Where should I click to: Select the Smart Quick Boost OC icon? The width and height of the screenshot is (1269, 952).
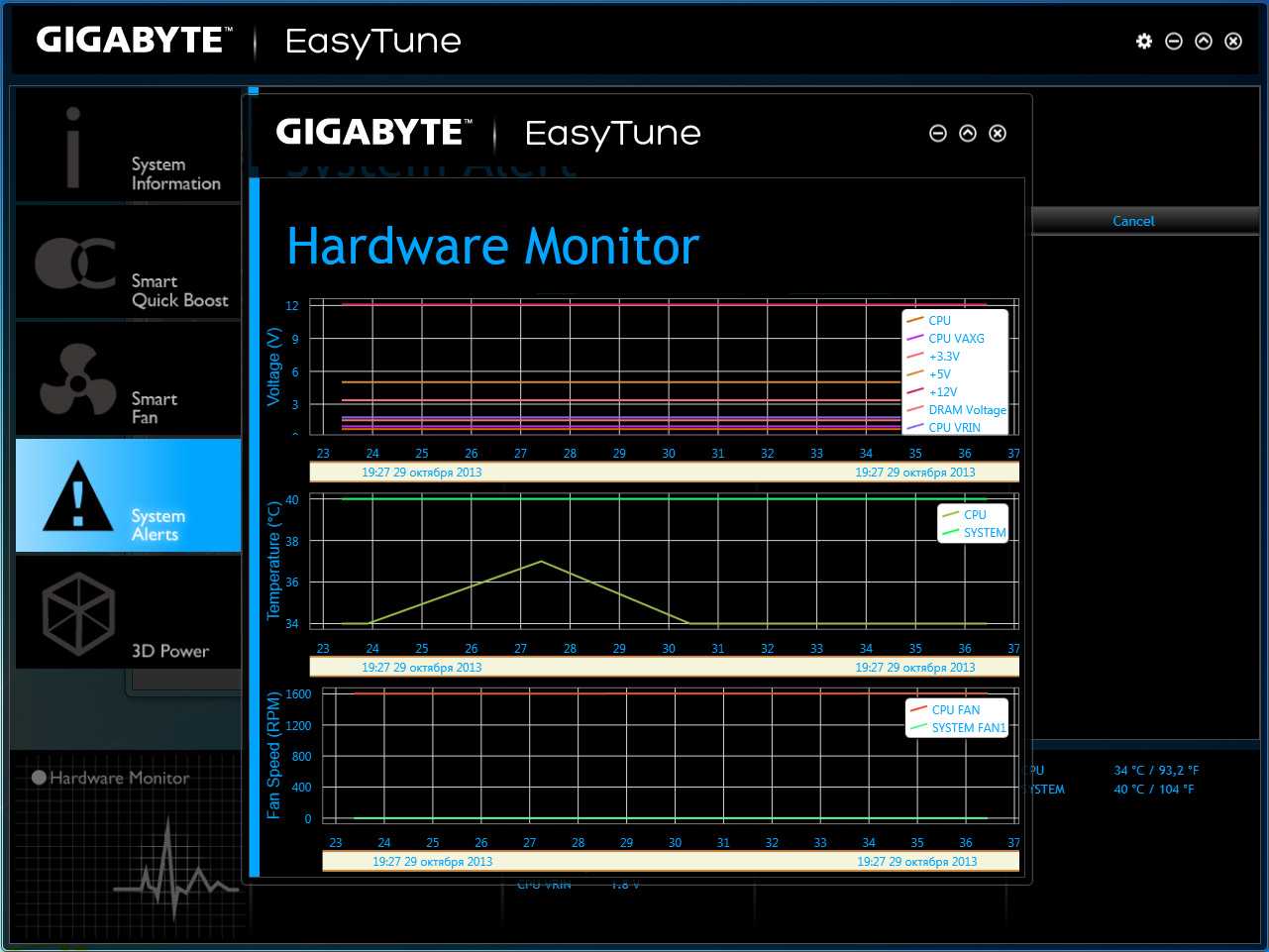click(x=75, y=264)
